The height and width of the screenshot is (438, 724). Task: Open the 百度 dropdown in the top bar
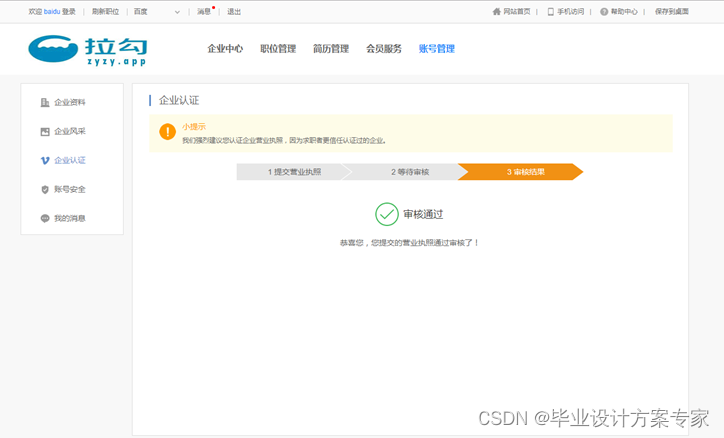157,12
